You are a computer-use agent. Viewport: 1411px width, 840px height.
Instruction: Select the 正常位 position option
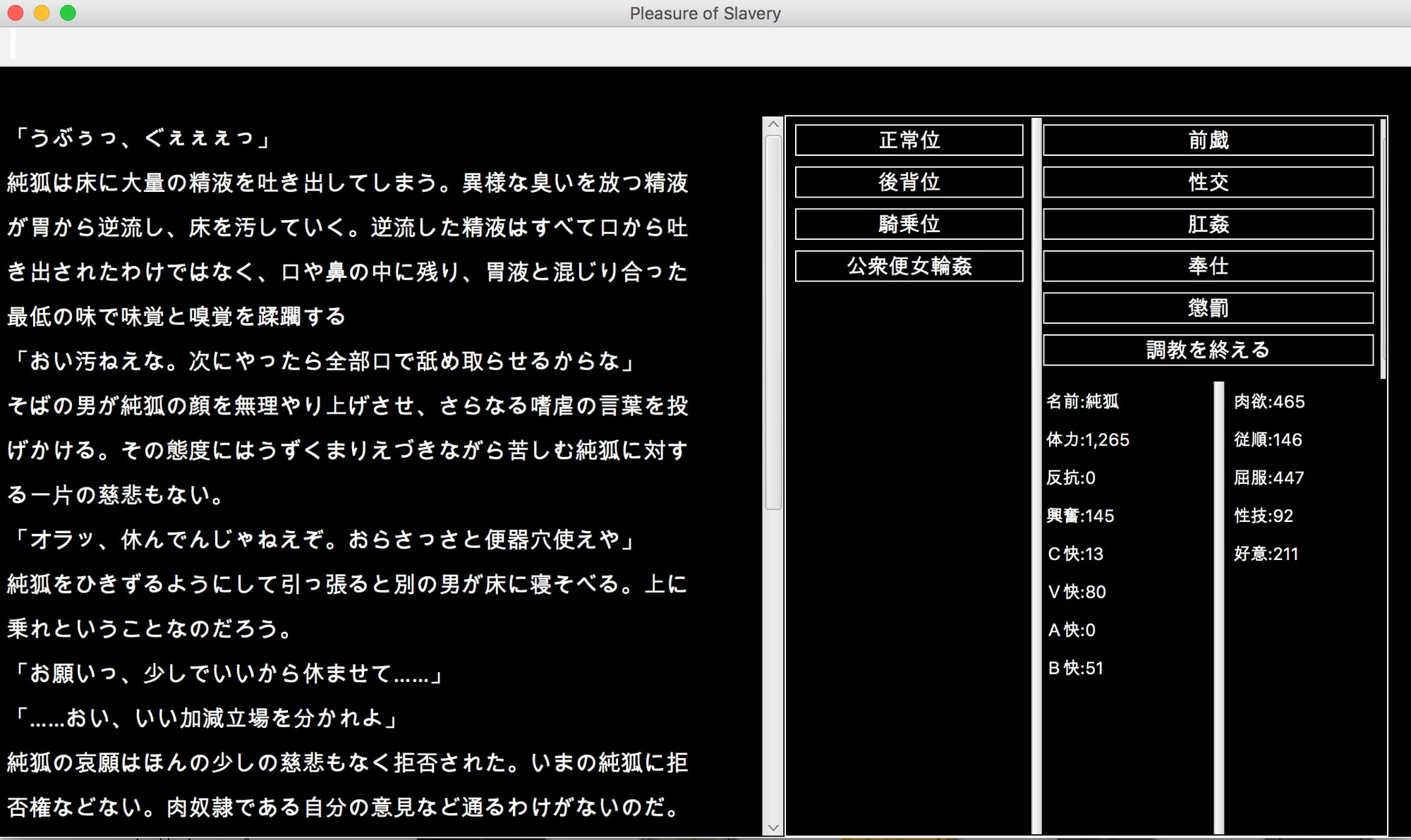click(x=909, y=140)
